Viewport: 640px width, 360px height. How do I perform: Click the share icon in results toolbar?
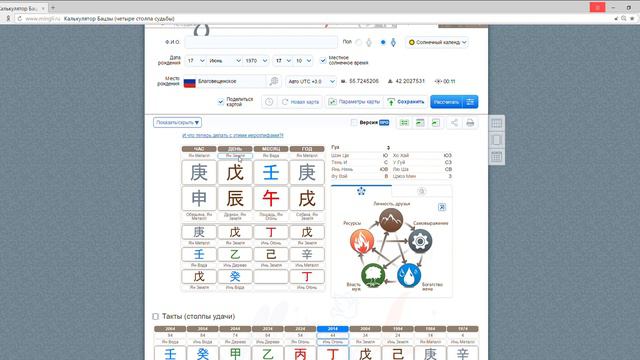click(454, 123)
